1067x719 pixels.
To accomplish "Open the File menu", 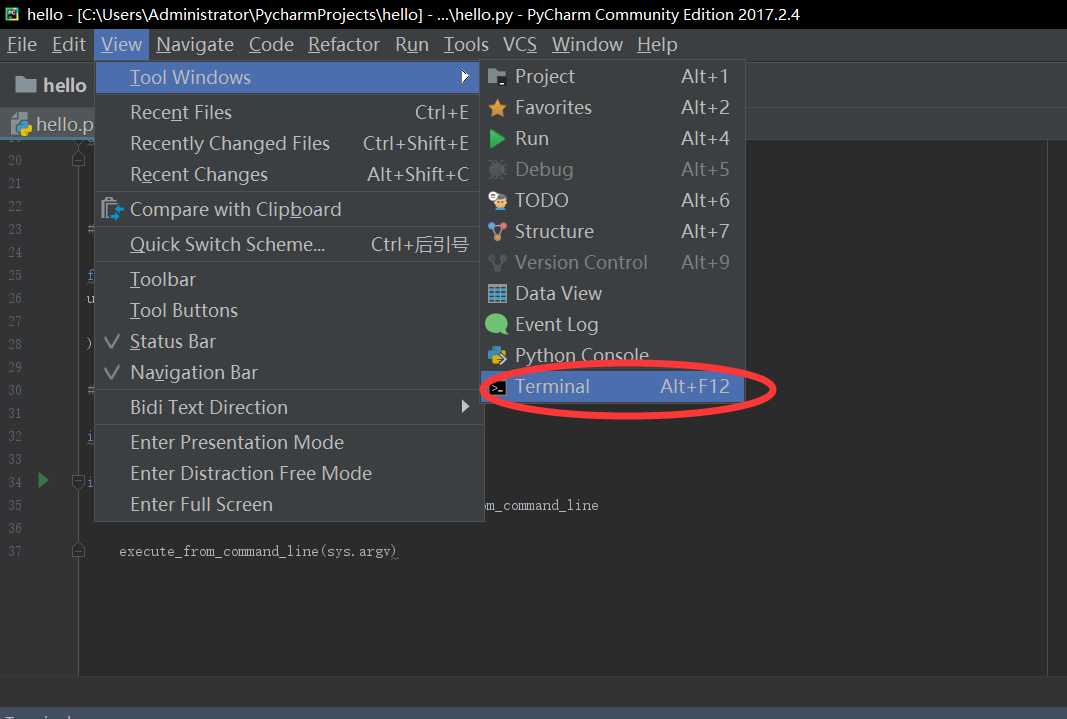I will [x=22, y=45].
